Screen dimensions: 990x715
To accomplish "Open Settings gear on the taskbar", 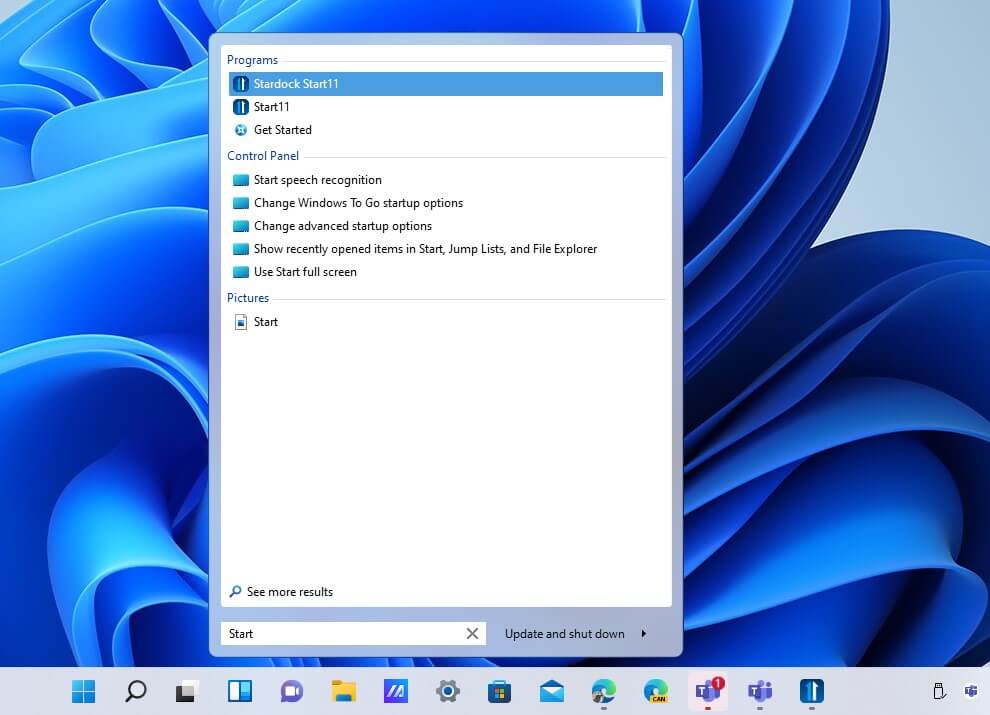I will [x=448, y=691].
